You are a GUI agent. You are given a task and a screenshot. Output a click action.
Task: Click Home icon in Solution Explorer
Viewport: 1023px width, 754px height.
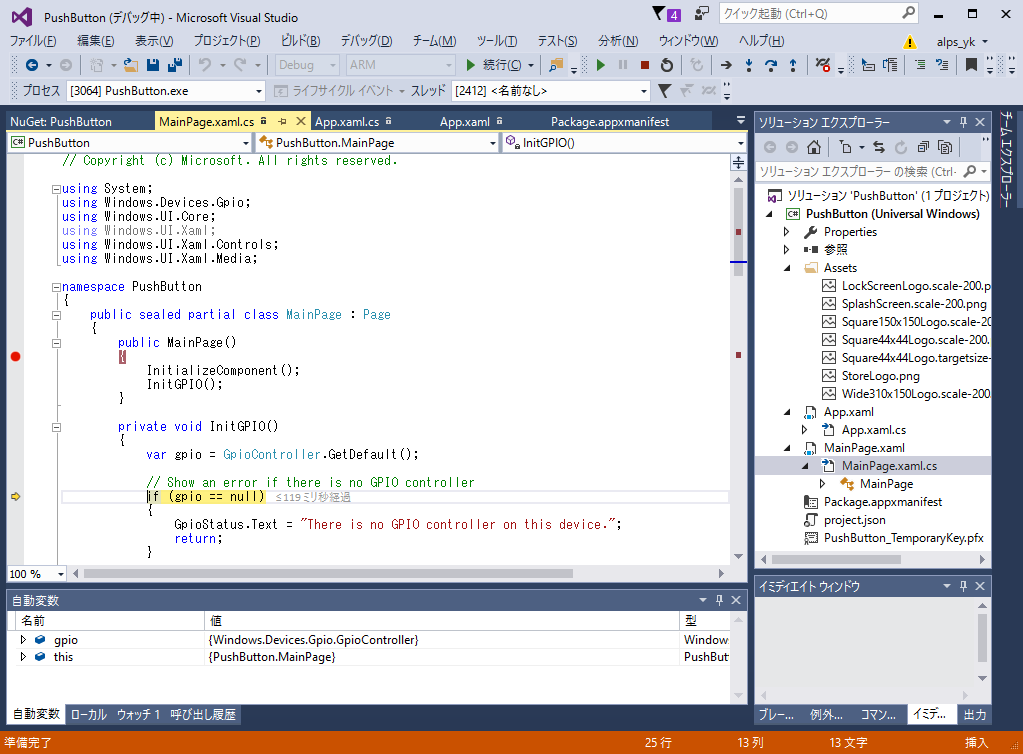tap(814, 147)
